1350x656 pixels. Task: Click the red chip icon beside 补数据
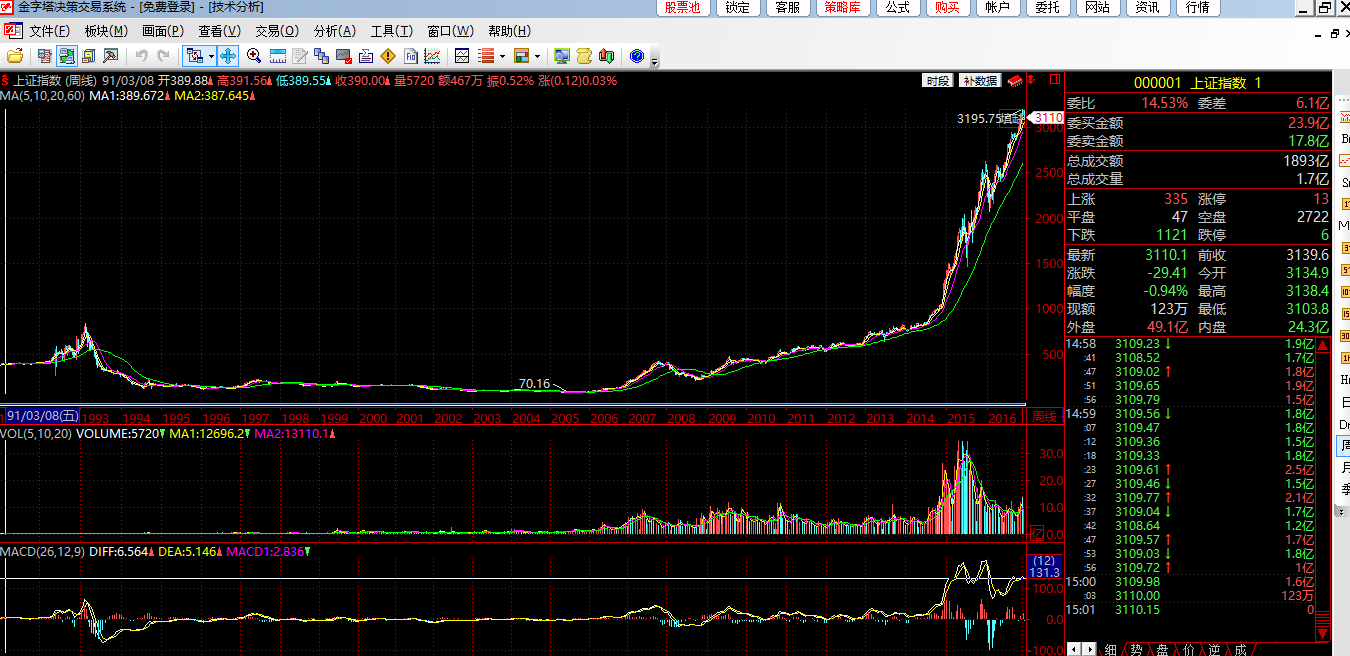pos(1014,81)
